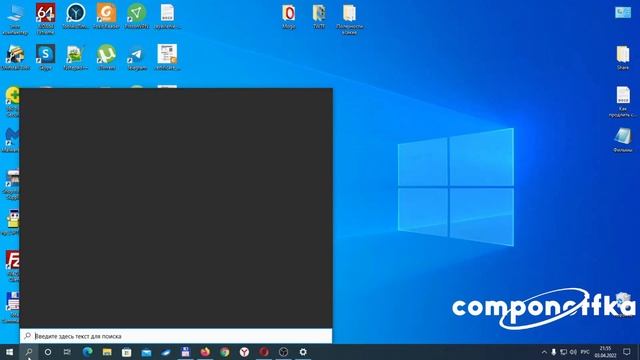The height and width of the screenshot is (360, 640).
Task: Open the Фильмы desktop shortcut
Action: pyautogui.click(x=623, y=140)
